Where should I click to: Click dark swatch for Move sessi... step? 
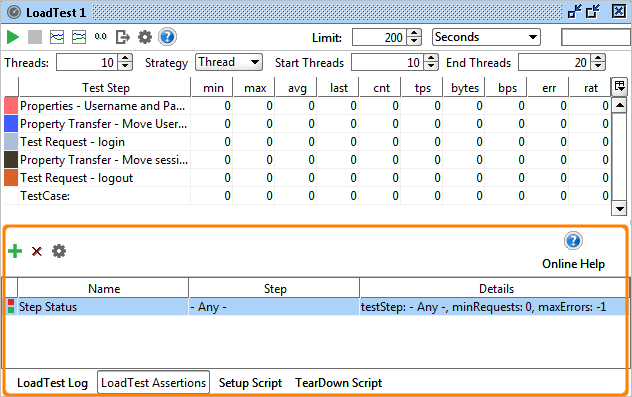11,160
